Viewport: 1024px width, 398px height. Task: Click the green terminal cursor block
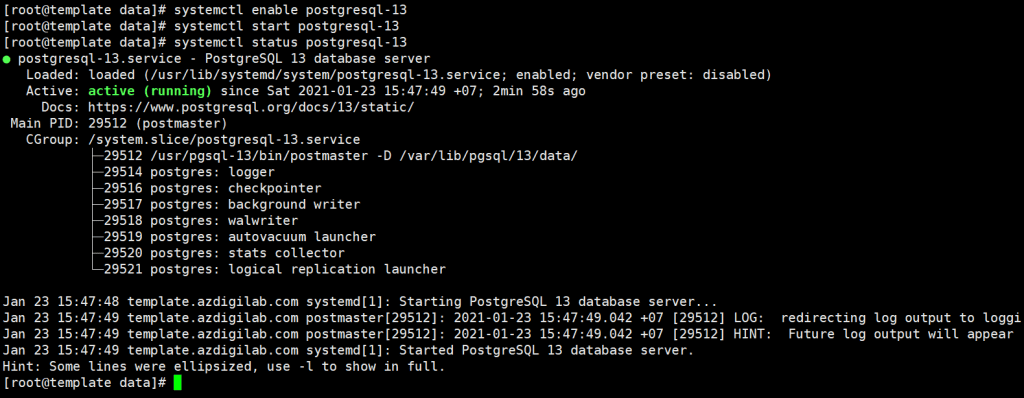point(178,383)
